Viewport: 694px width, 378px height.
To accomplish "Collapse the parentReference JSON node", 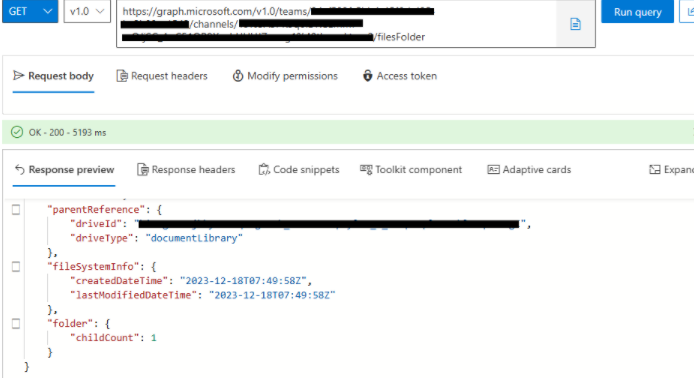I will point(16,210).
